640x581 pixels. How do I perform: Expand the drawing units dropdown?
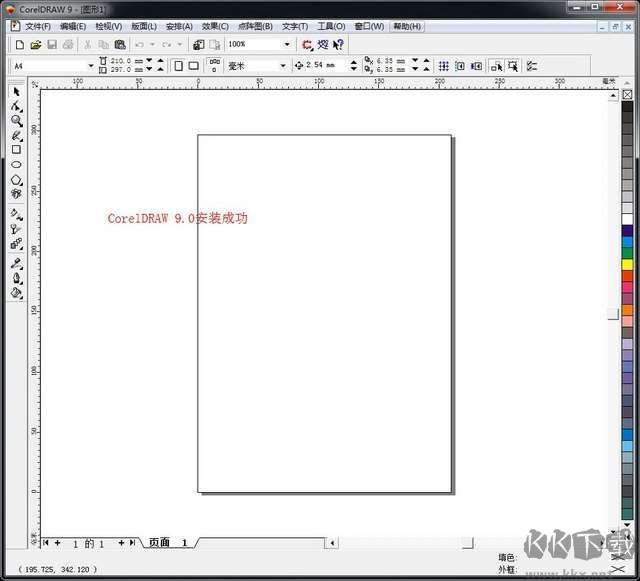click(x=283, y=66)
